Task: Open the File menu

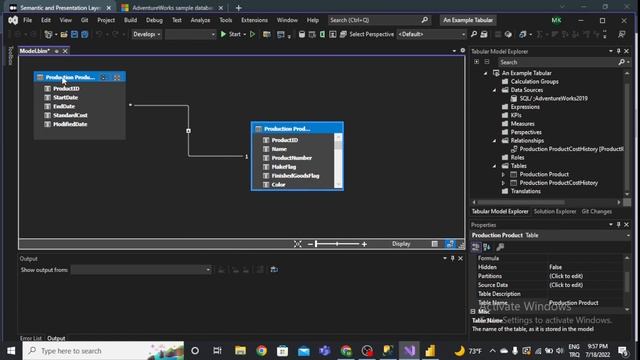Action: [27, 20]
